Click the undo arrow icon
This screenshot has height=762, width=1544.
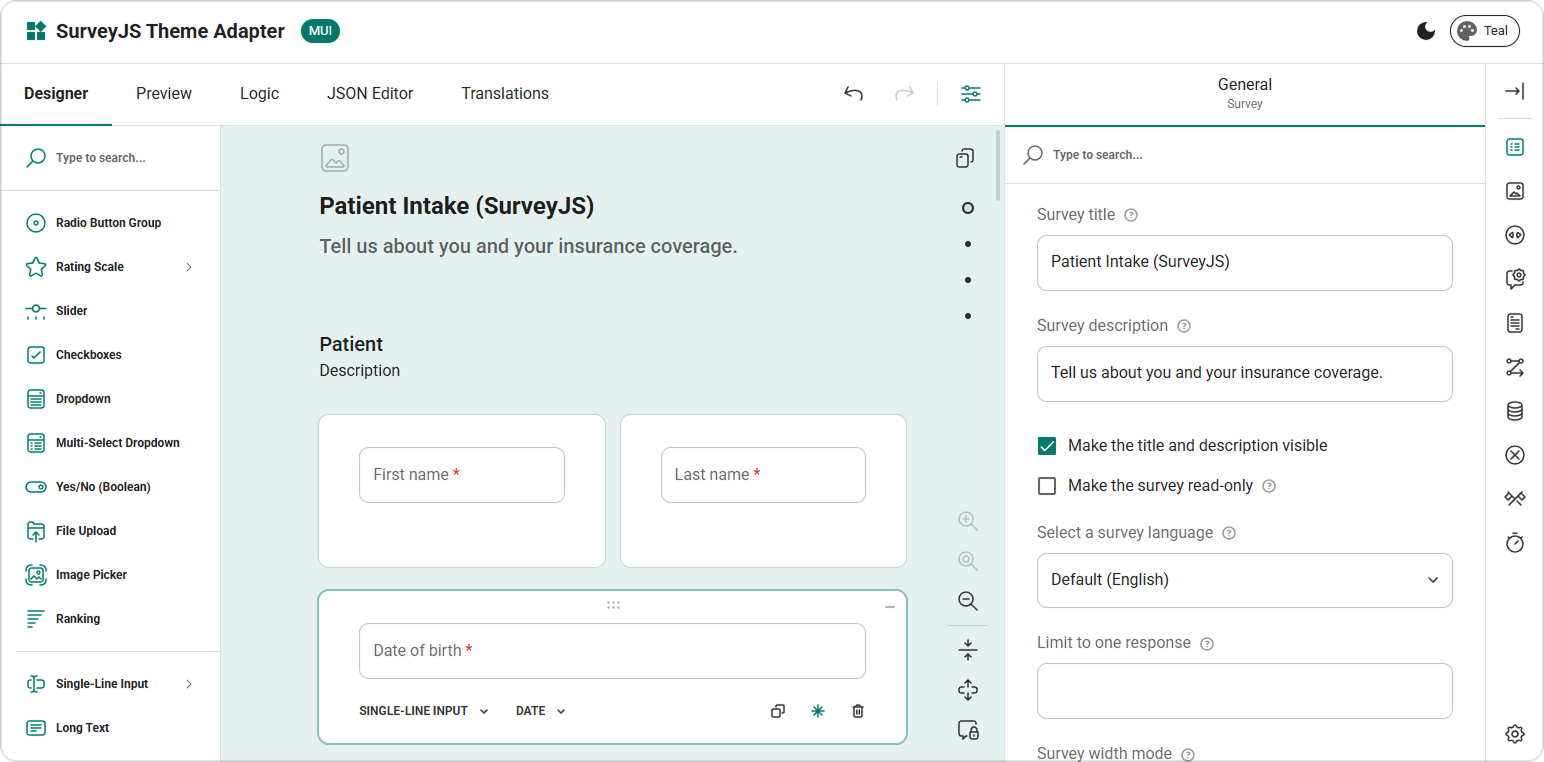tap(853, 94)
